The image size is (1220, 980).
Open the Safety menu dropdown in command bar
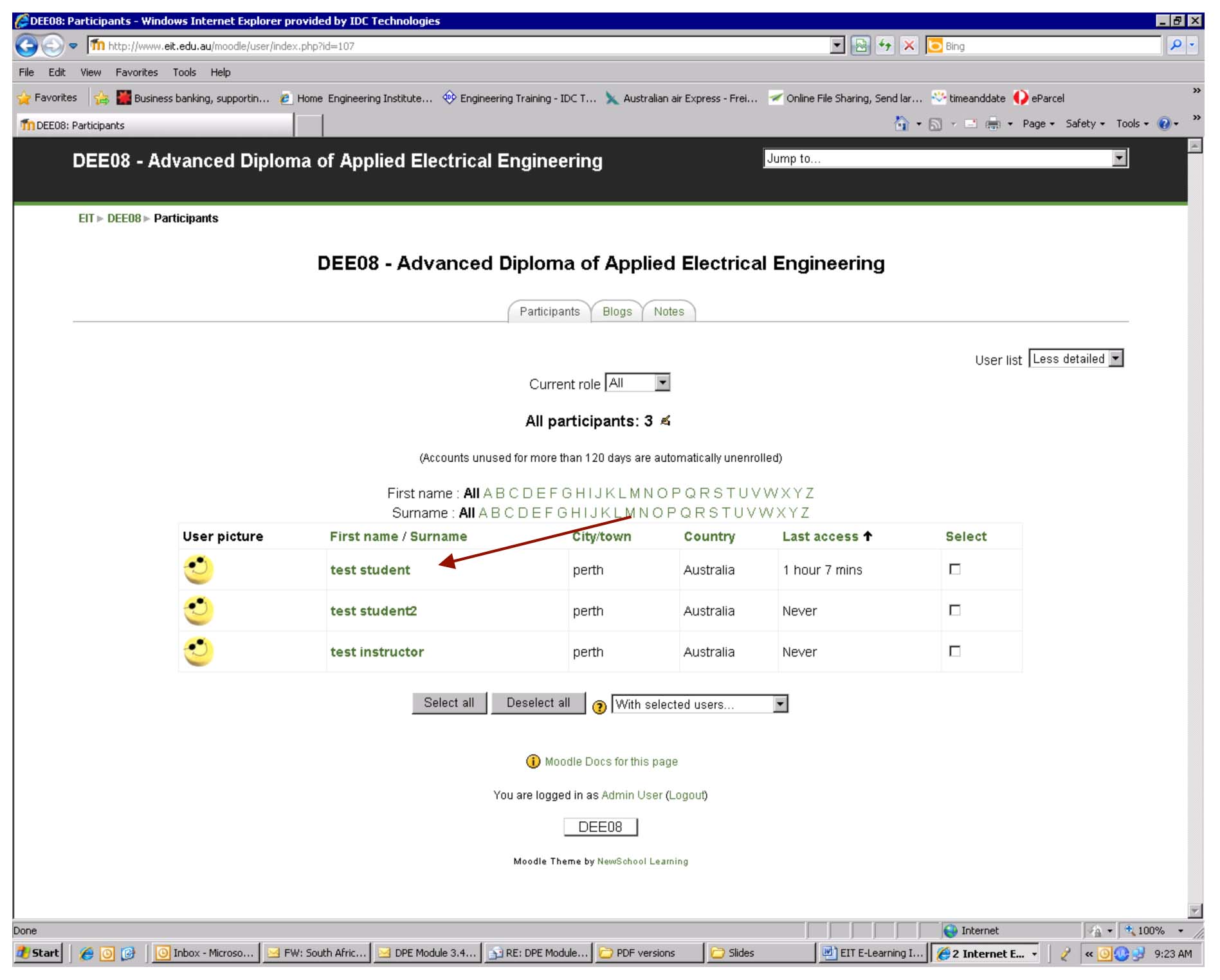pyautogui.click(x=1085, y=123)
